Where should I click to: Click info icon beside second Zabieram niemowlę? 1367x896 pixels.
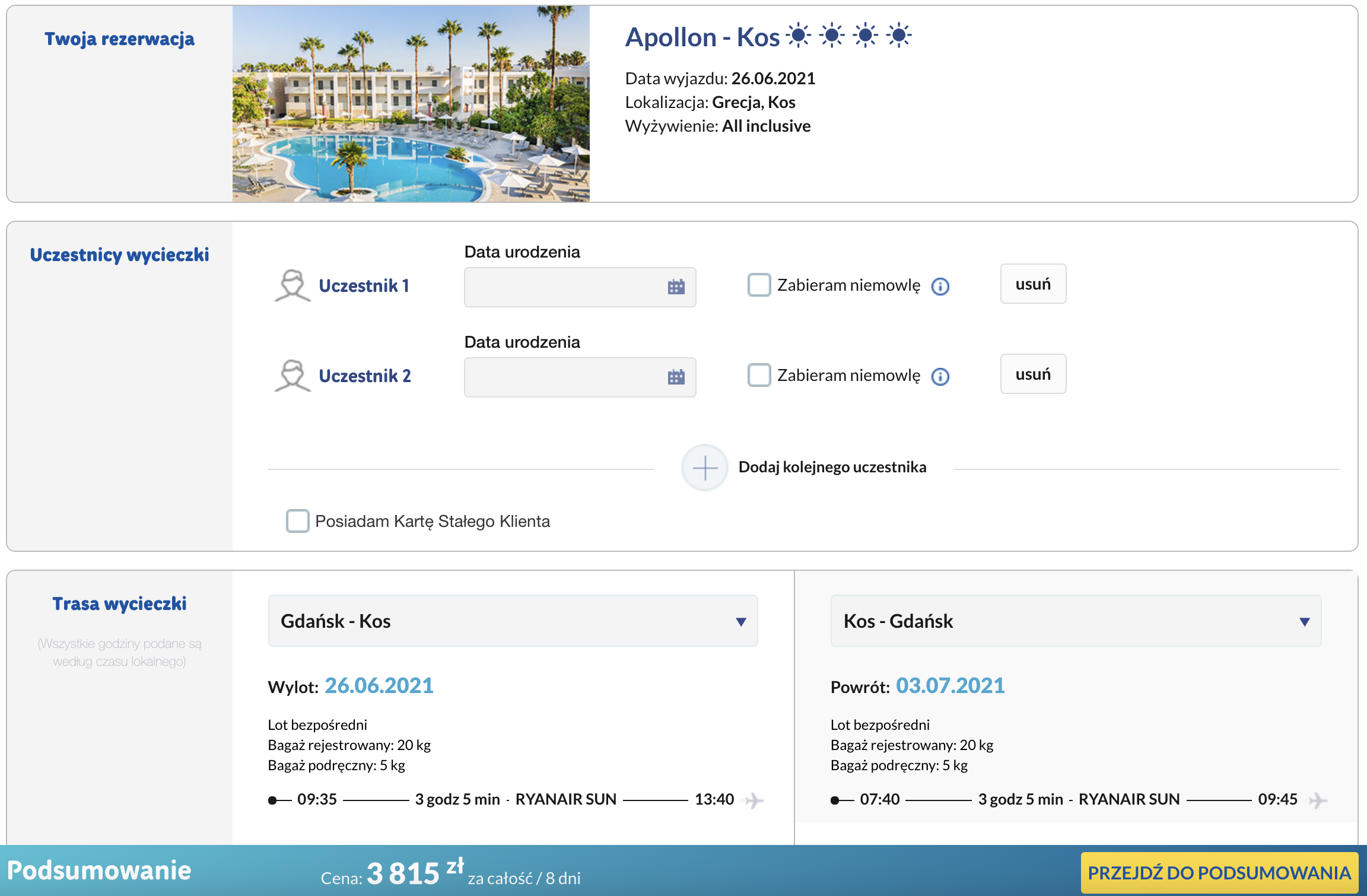940,377
